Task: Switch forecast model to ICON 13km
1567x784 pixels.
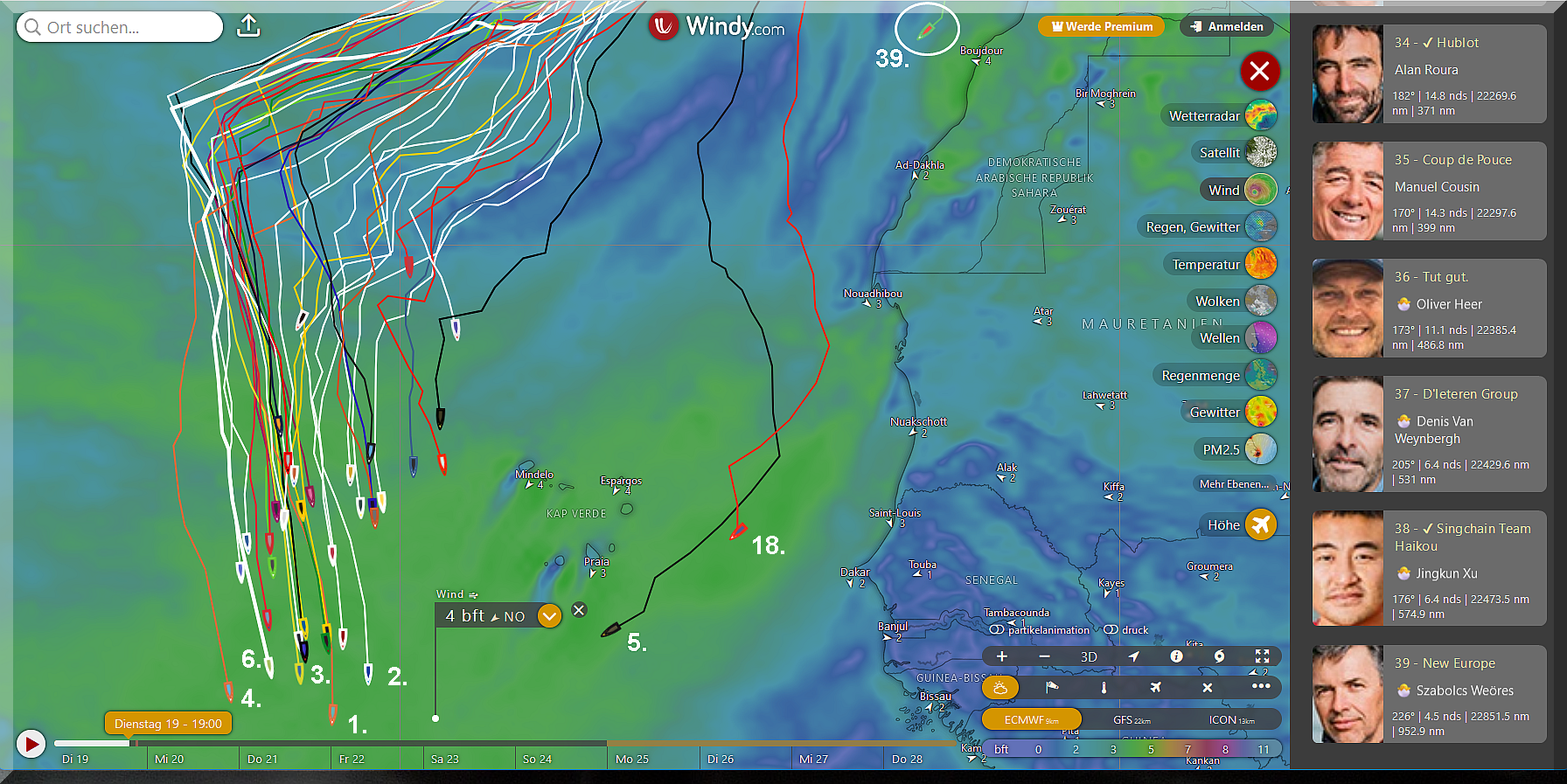Action: coord(1231,720)
